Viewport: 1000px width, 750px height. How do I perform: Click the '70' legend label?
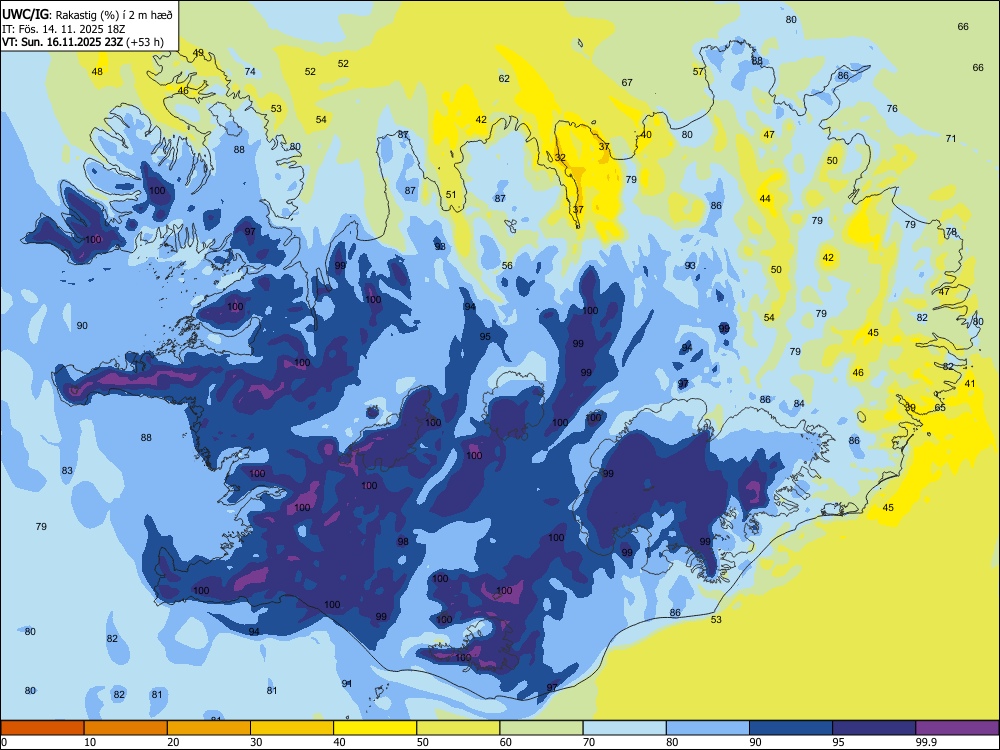click(x=589, y=742)
